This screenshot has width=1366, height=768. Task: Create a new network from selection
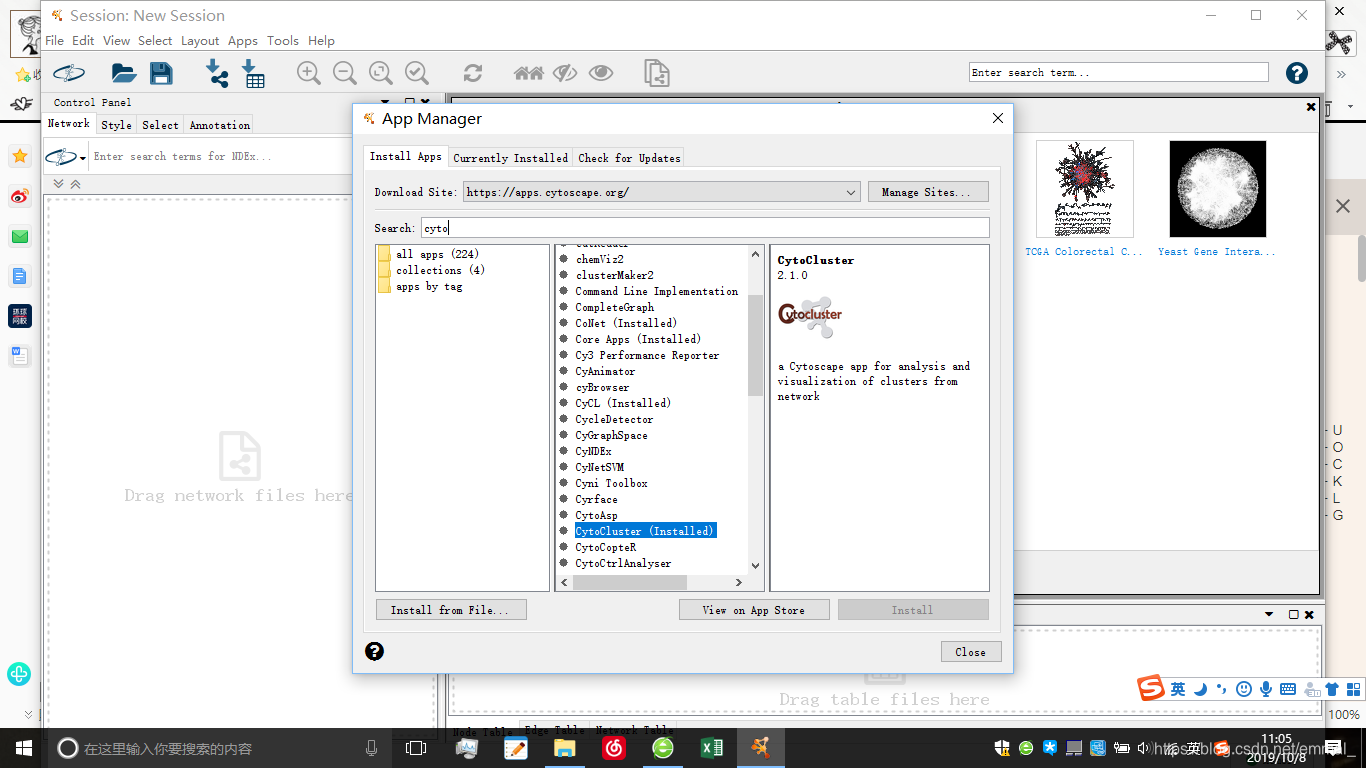tap(656, 73)
